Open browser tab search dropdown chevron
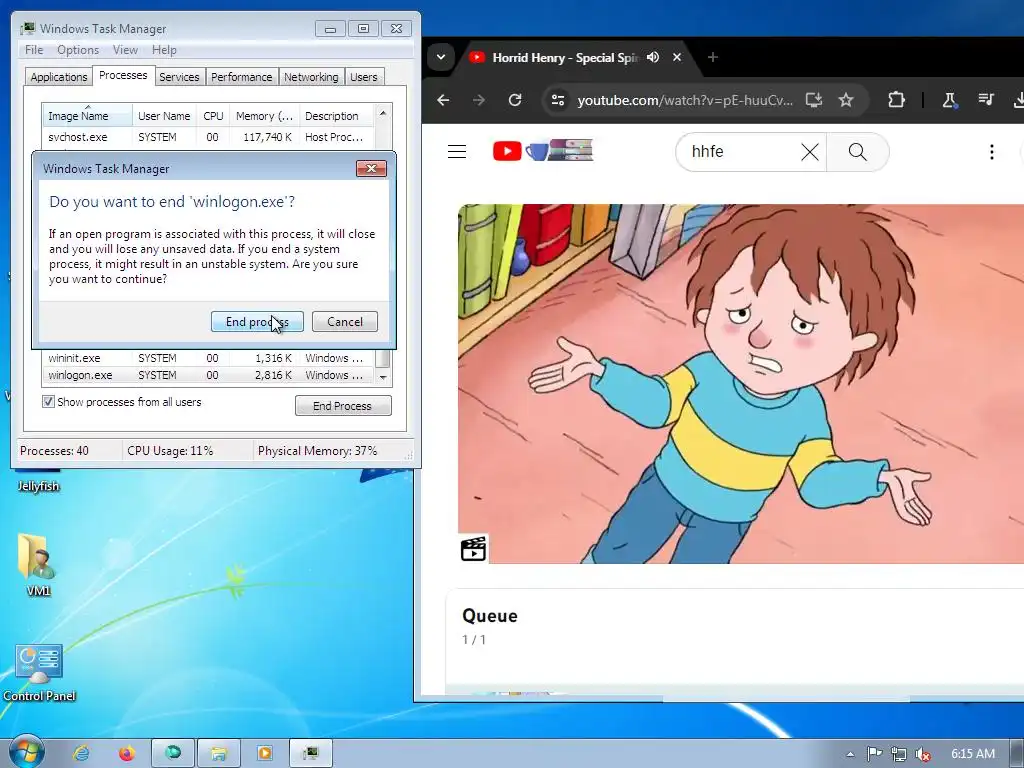Screen dimensions: 1024x768 coord(441,57)
